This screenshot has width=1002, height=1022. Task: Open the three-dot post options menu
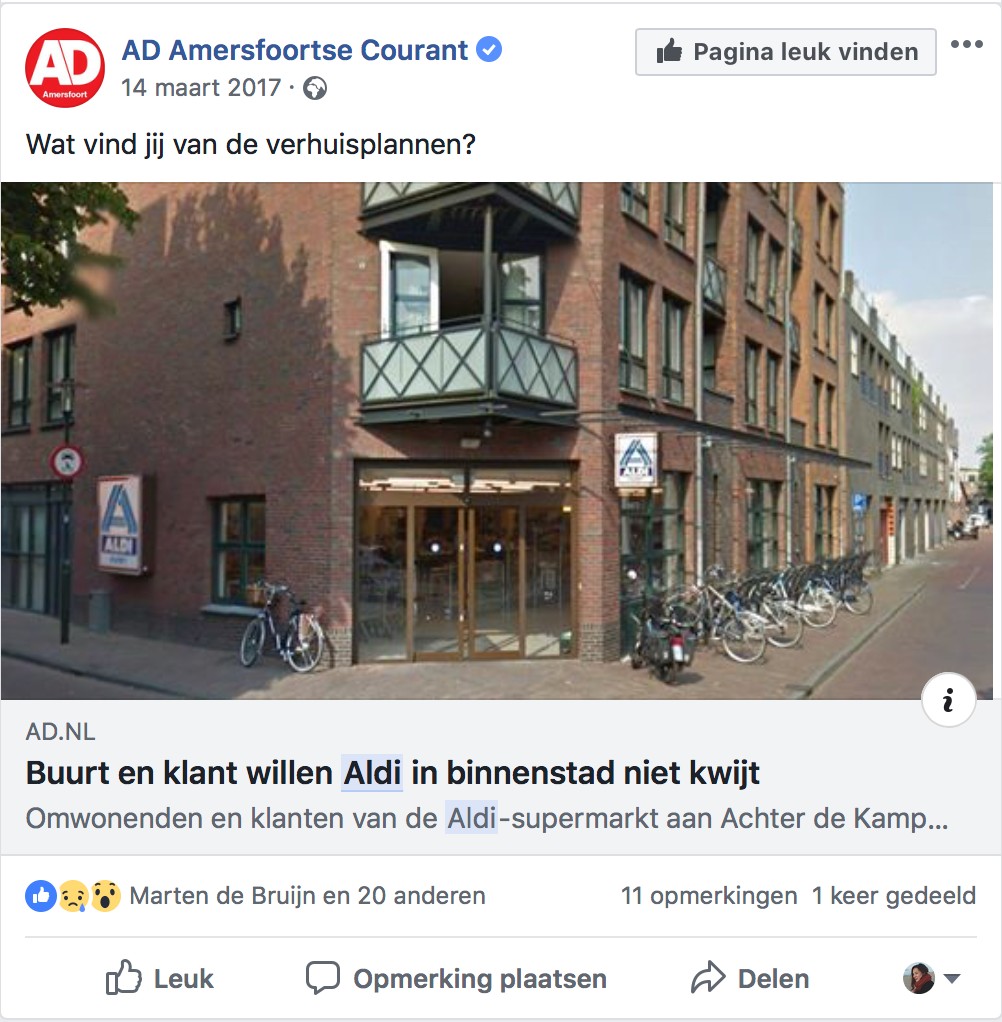click(x=966, y=44)
